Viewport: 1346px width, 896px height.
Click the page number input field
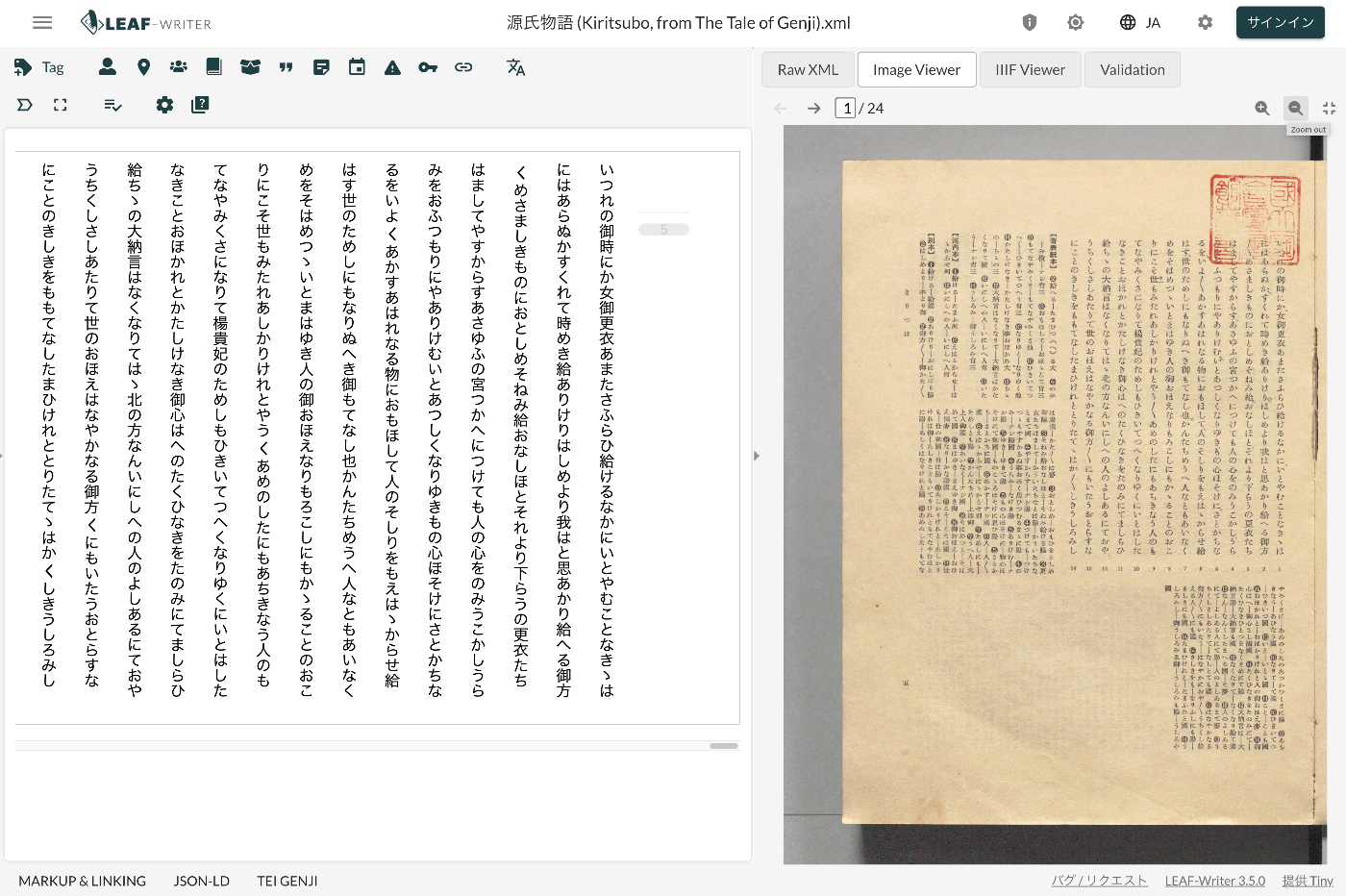click(845, 108)
